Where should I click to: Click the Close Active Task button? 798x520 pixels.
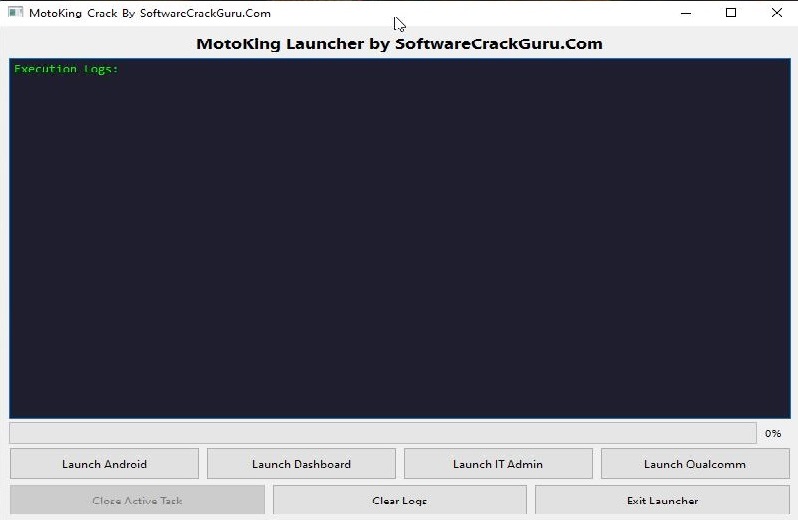137,500
